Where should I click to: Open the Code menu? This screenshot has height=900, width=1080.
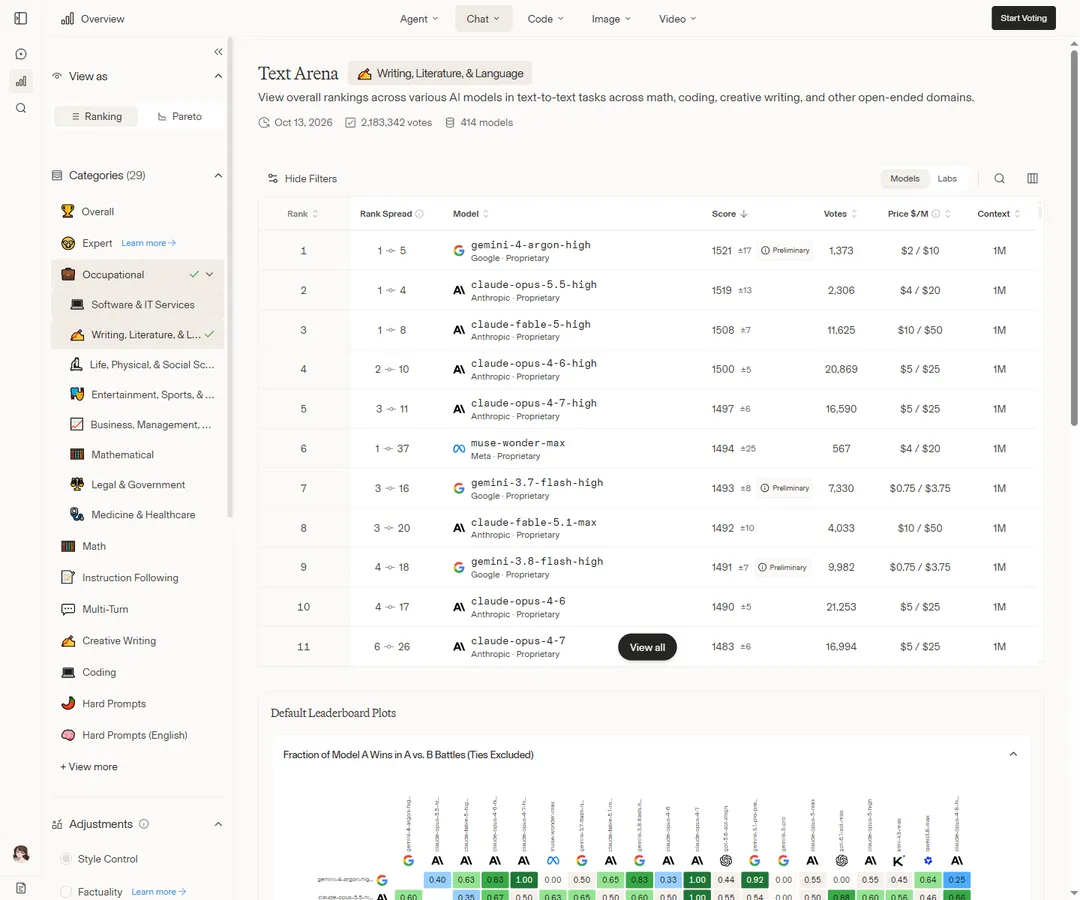coord(546,19)
